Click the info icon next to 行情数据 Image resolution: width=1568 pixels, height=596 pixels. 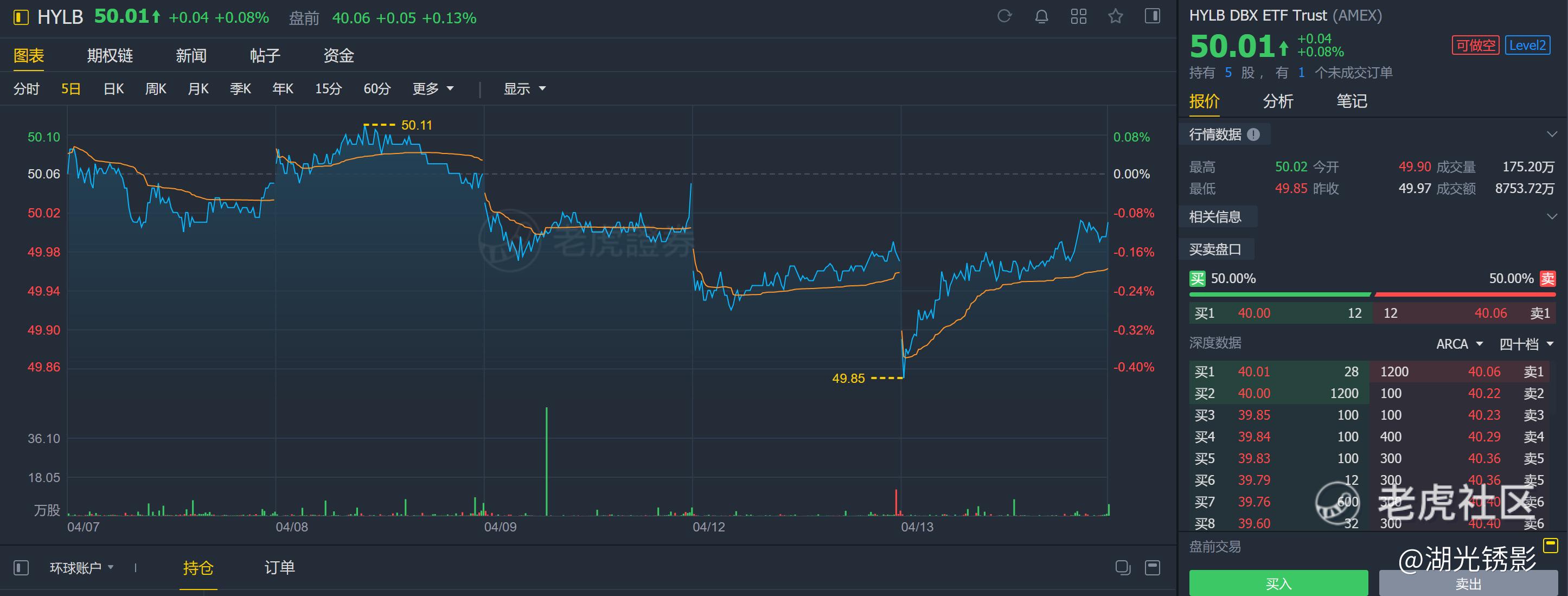tap(1253, 134)
